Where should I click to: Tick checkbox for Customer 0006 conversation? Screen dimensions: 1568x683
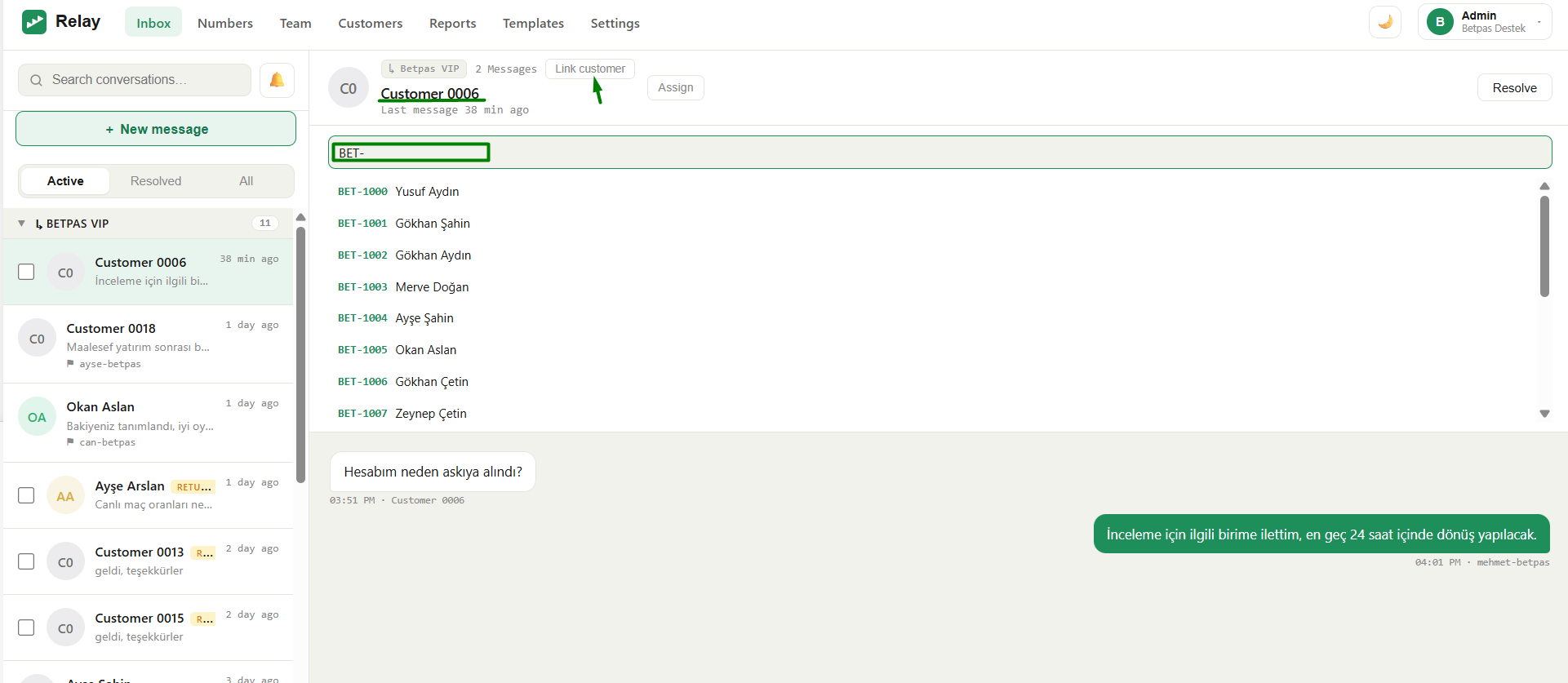pos(26,272)
